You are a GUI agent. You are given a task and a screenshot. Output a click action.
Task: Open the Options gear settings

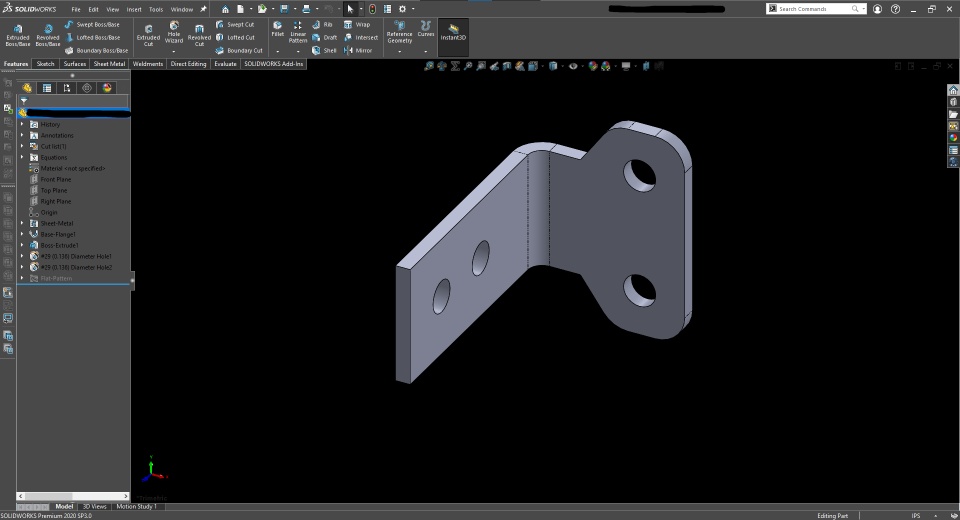[x=402, y=9]
